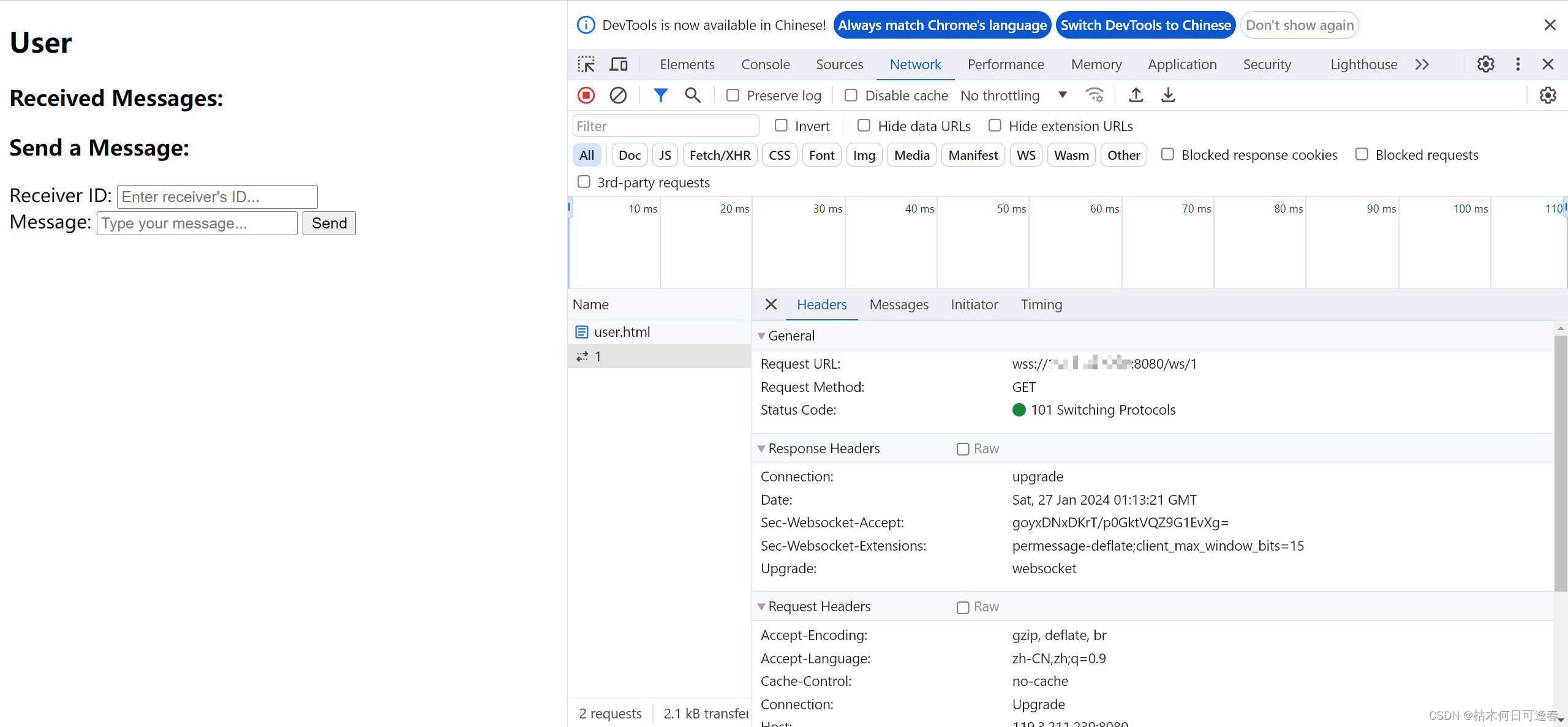The height and width of the screenshot is (727, 1568).
Task: Open the Messages tab of request
Action: click(x=899, y=304)
